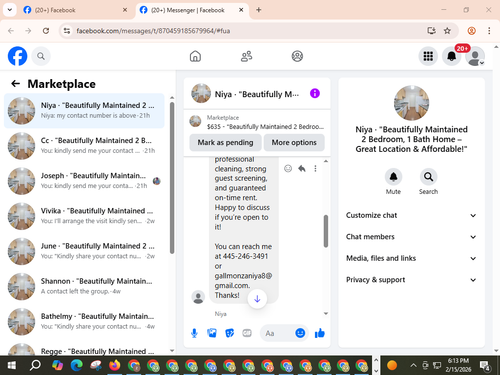The height and width of the screenshot is (375, 500).
Task: Close the first Facebook browser tab
Action: (125, 10)
